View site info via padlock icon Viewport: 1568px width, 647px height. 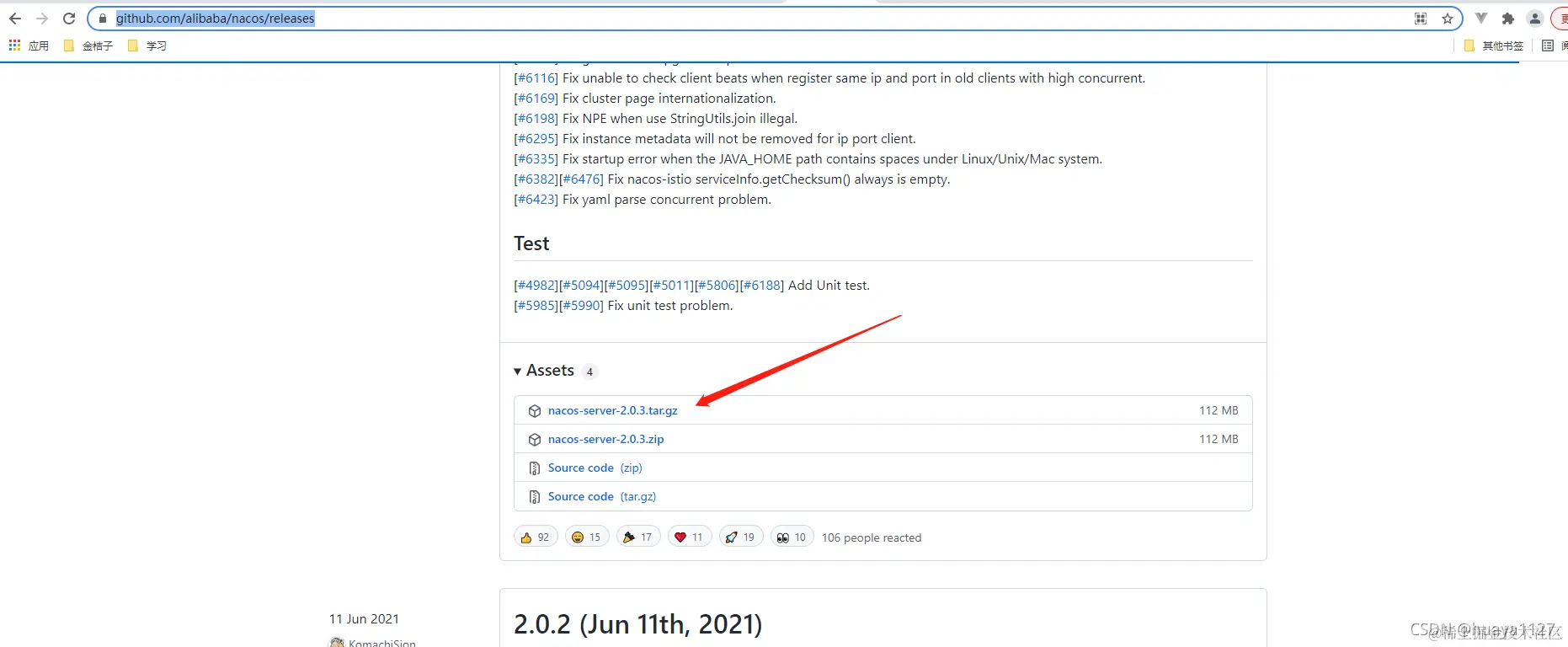coord(103,19)
